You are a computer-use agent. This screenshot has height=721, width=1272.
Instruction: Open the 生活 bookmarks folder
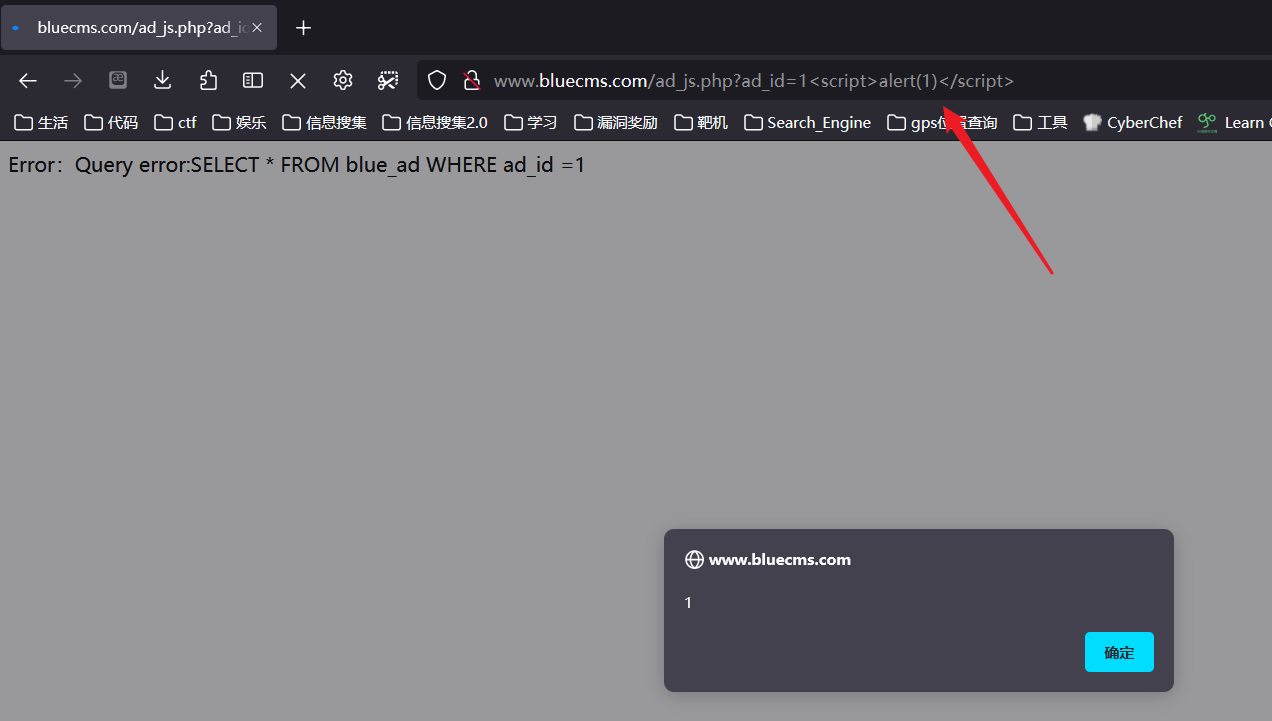(41, 122)
